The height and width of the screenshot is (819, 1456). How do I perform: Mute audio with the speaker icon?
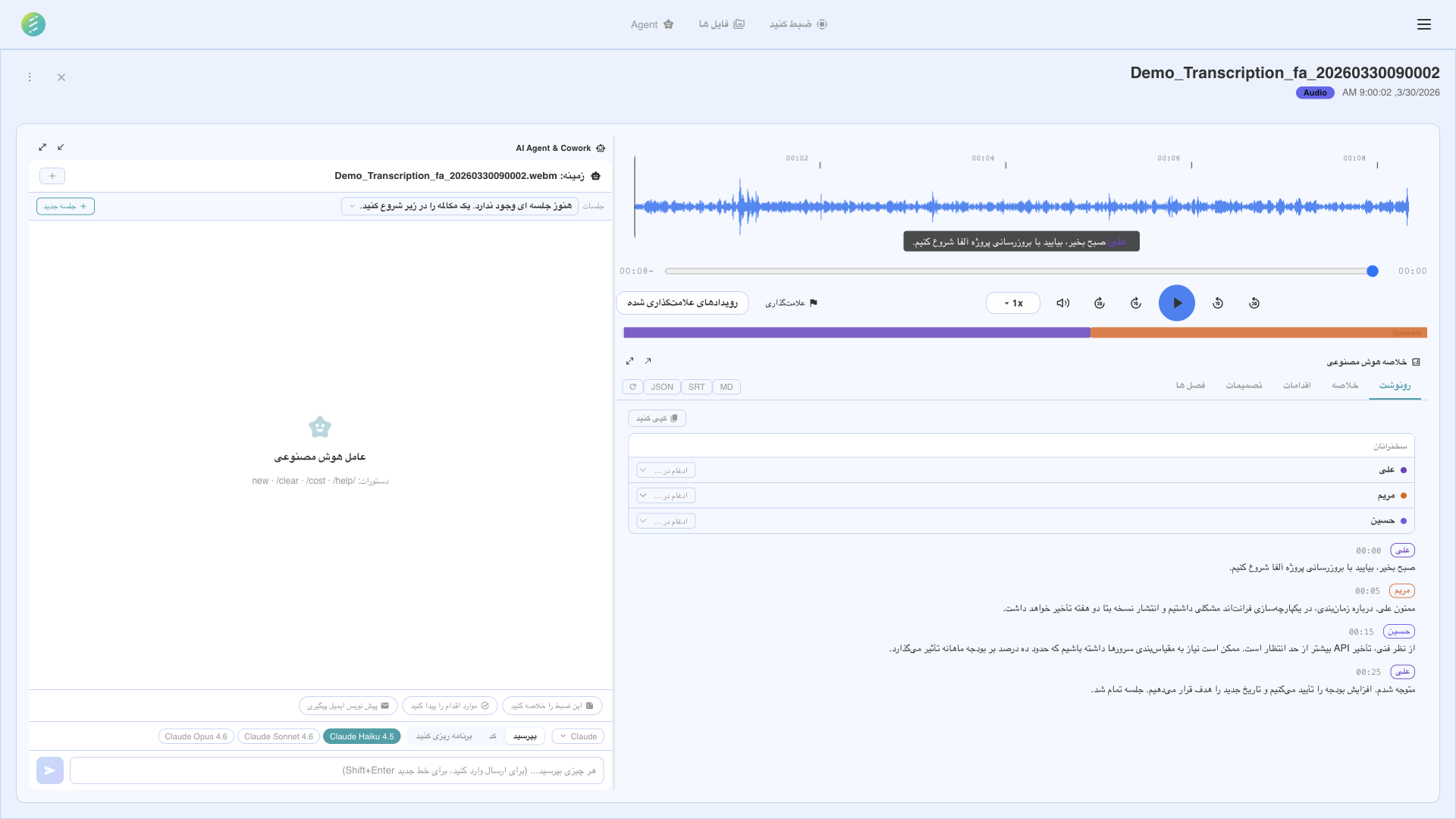point(1062,303)
